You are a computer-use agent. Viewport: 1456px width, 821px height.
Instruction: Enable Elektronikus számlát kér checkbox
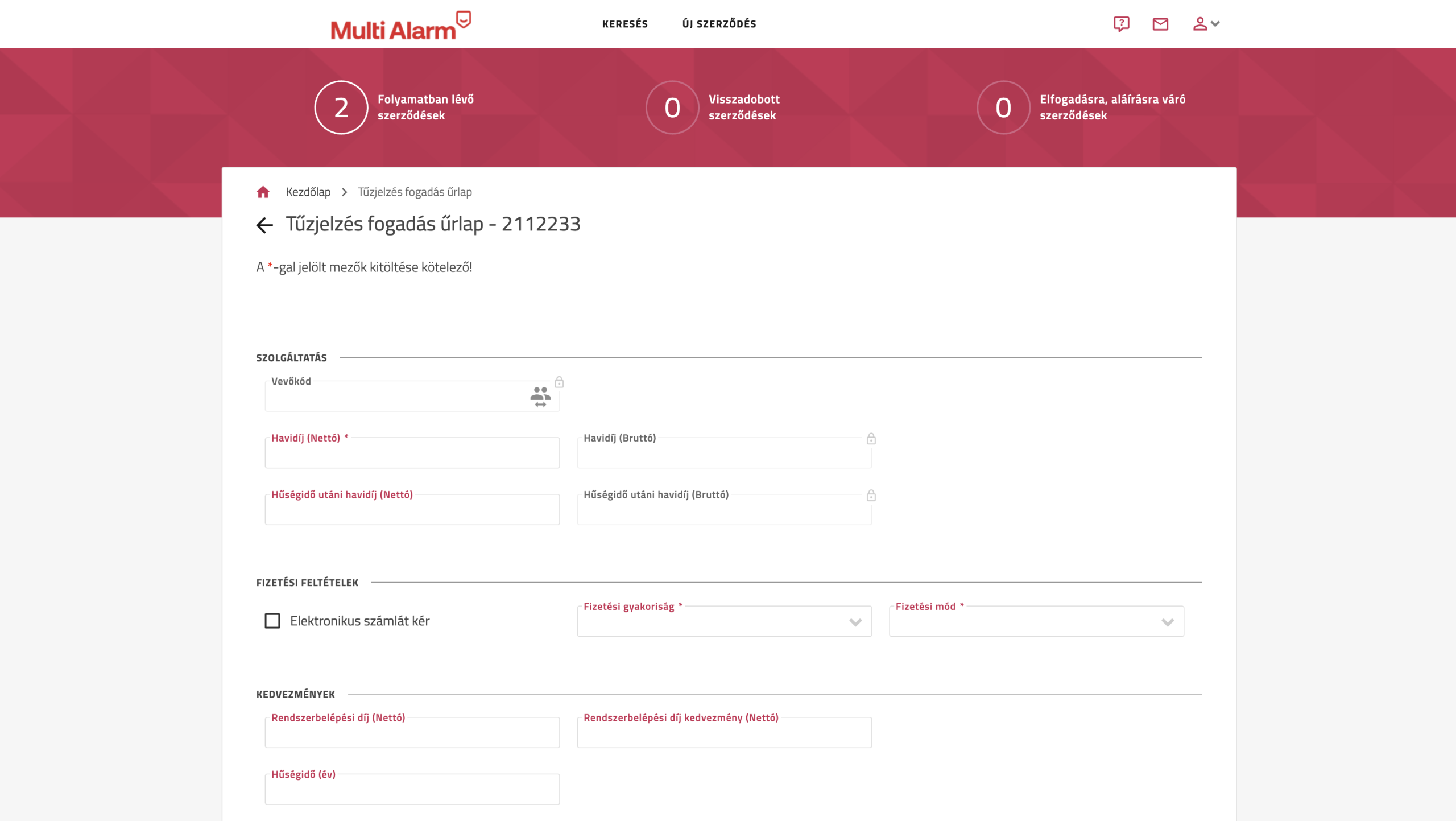[x=272, y=621]
